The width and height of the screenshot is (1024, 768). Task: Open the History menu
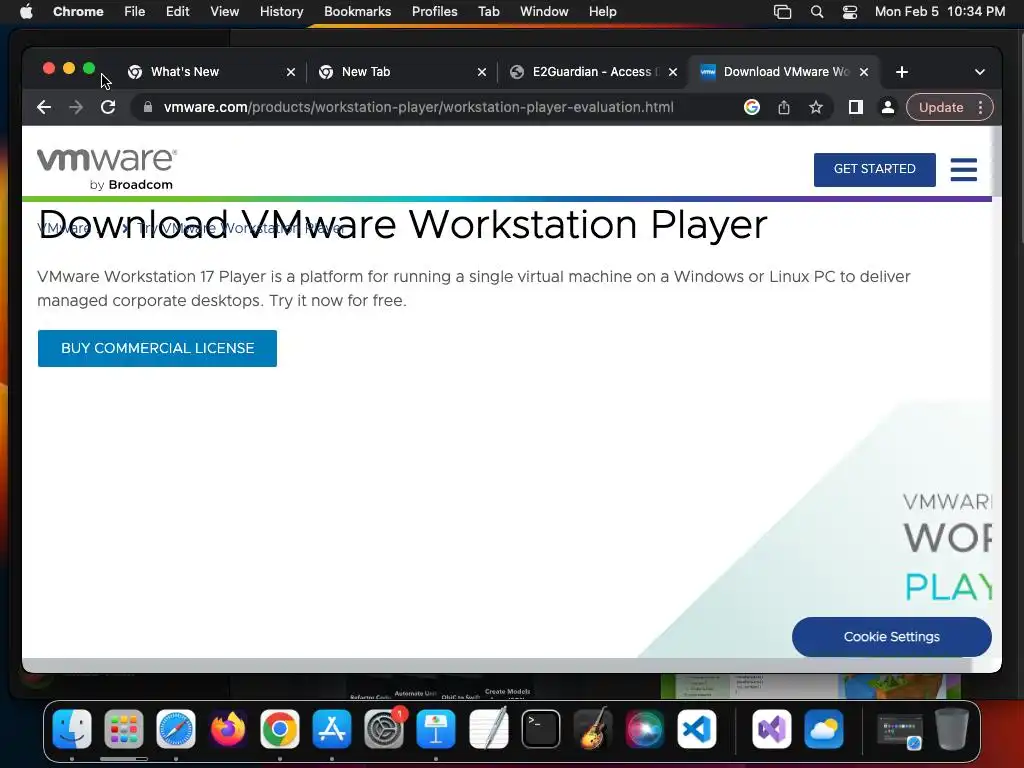point(281,12)
